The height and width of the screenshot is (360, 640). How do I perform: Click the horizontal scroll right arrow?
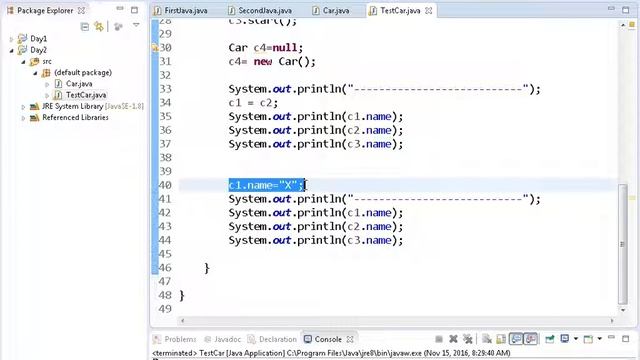click(x=611, y=321)
